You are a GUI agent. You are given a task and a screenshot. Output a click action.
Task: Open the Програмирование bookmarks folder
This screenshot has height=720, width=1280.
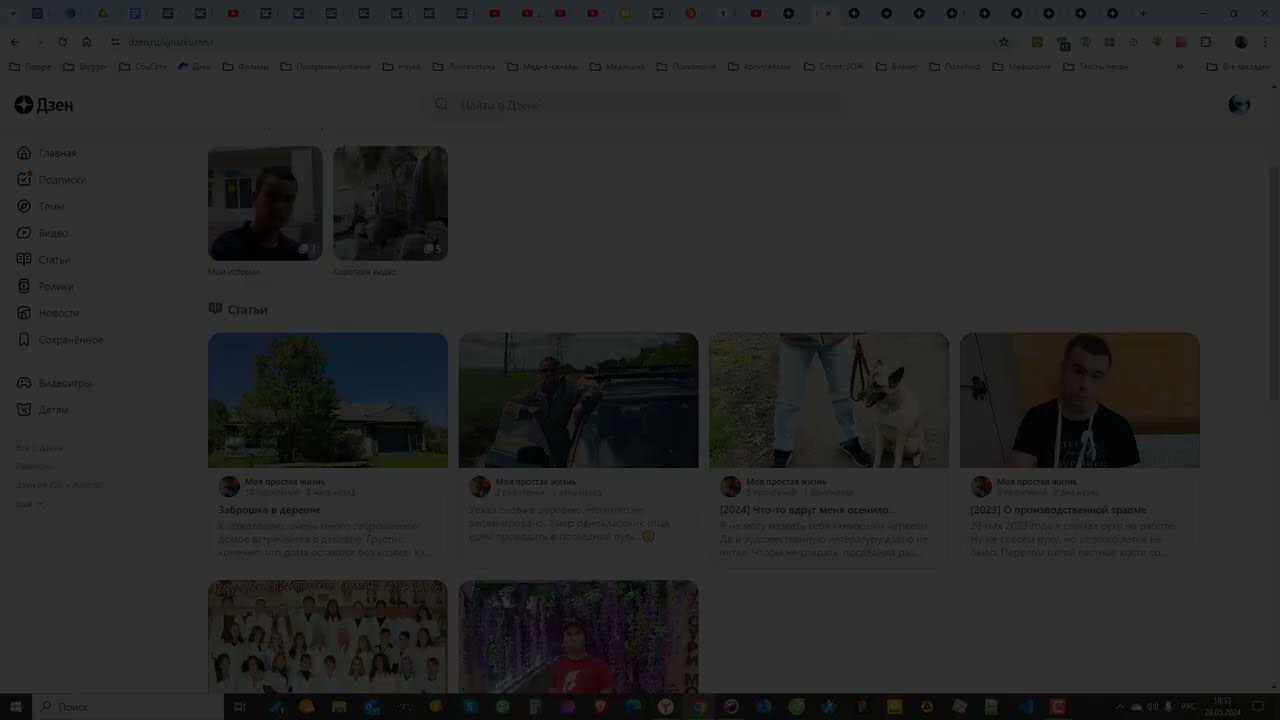tap(326, 67)
